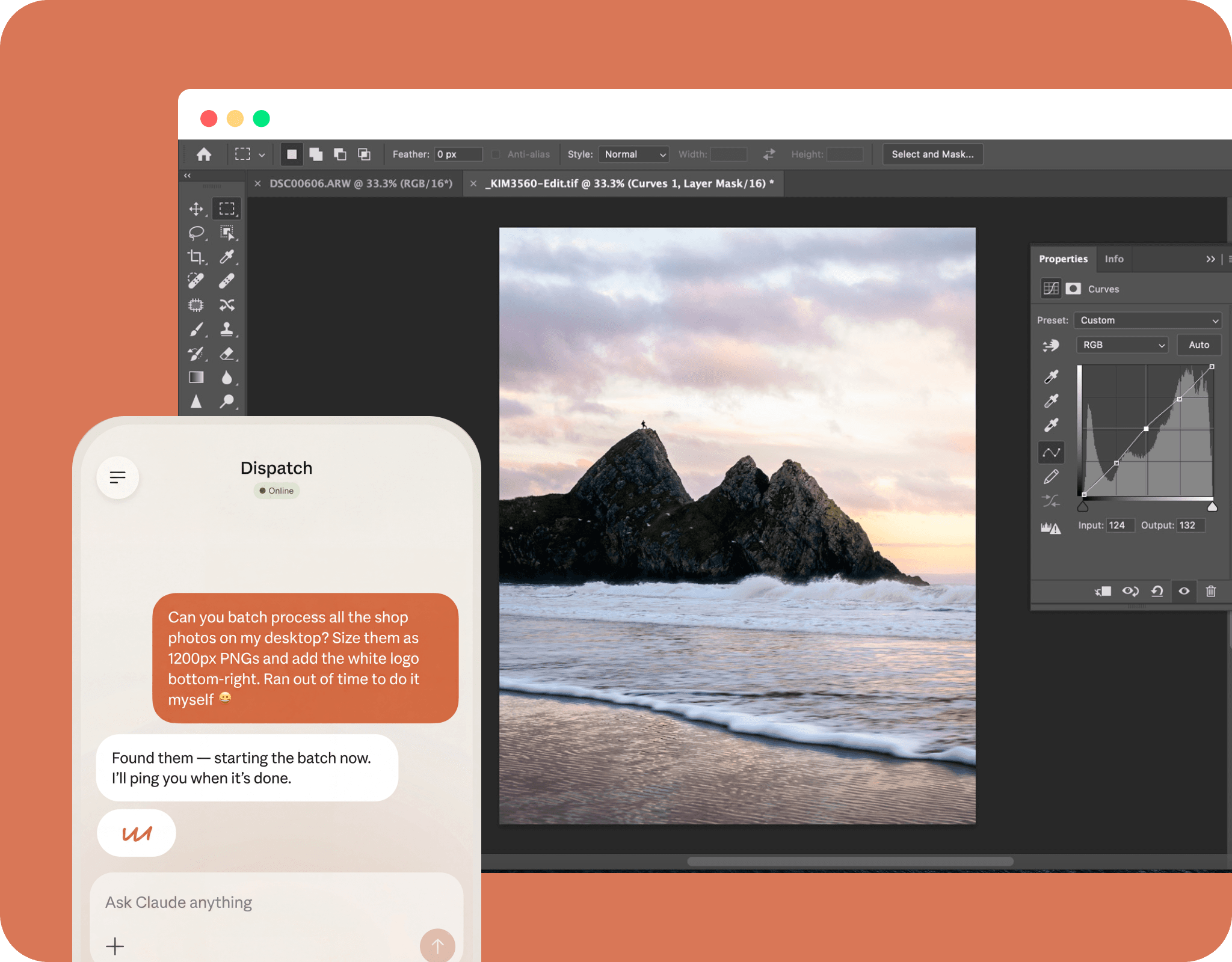
Task: Select the Gradient tool
Action: pos(196,377)
